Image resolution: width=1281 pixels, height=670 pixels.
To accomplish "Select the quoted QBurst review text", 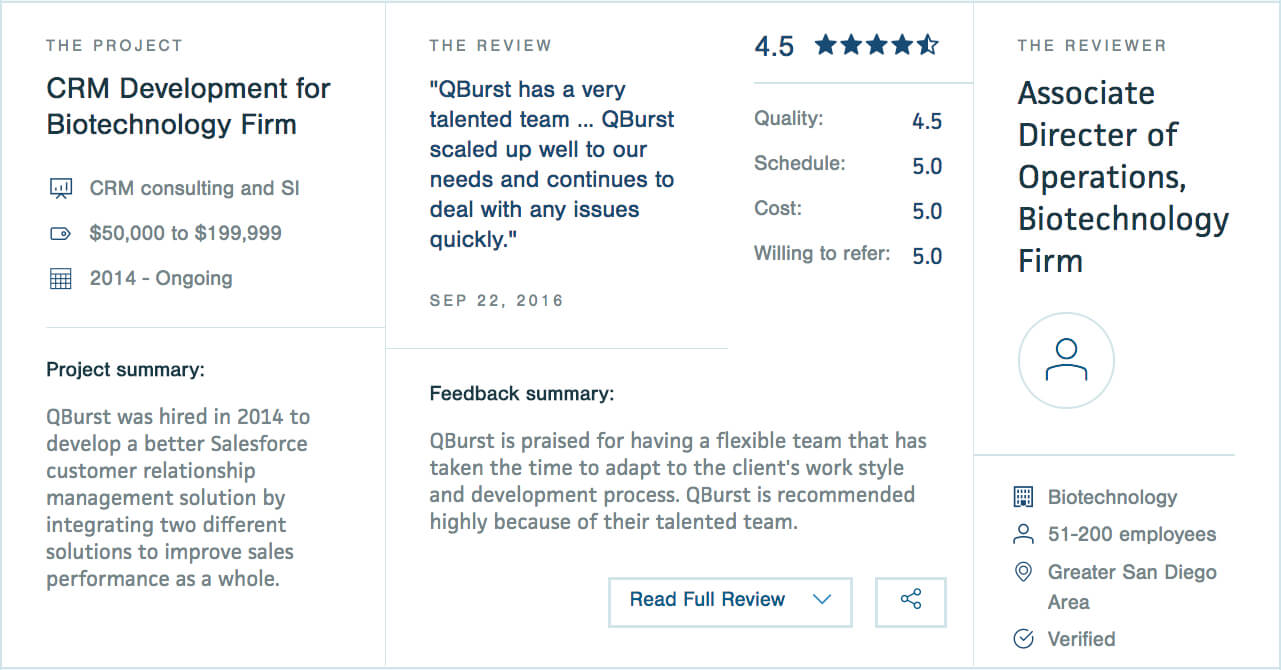I will click(x=552, y=164).
